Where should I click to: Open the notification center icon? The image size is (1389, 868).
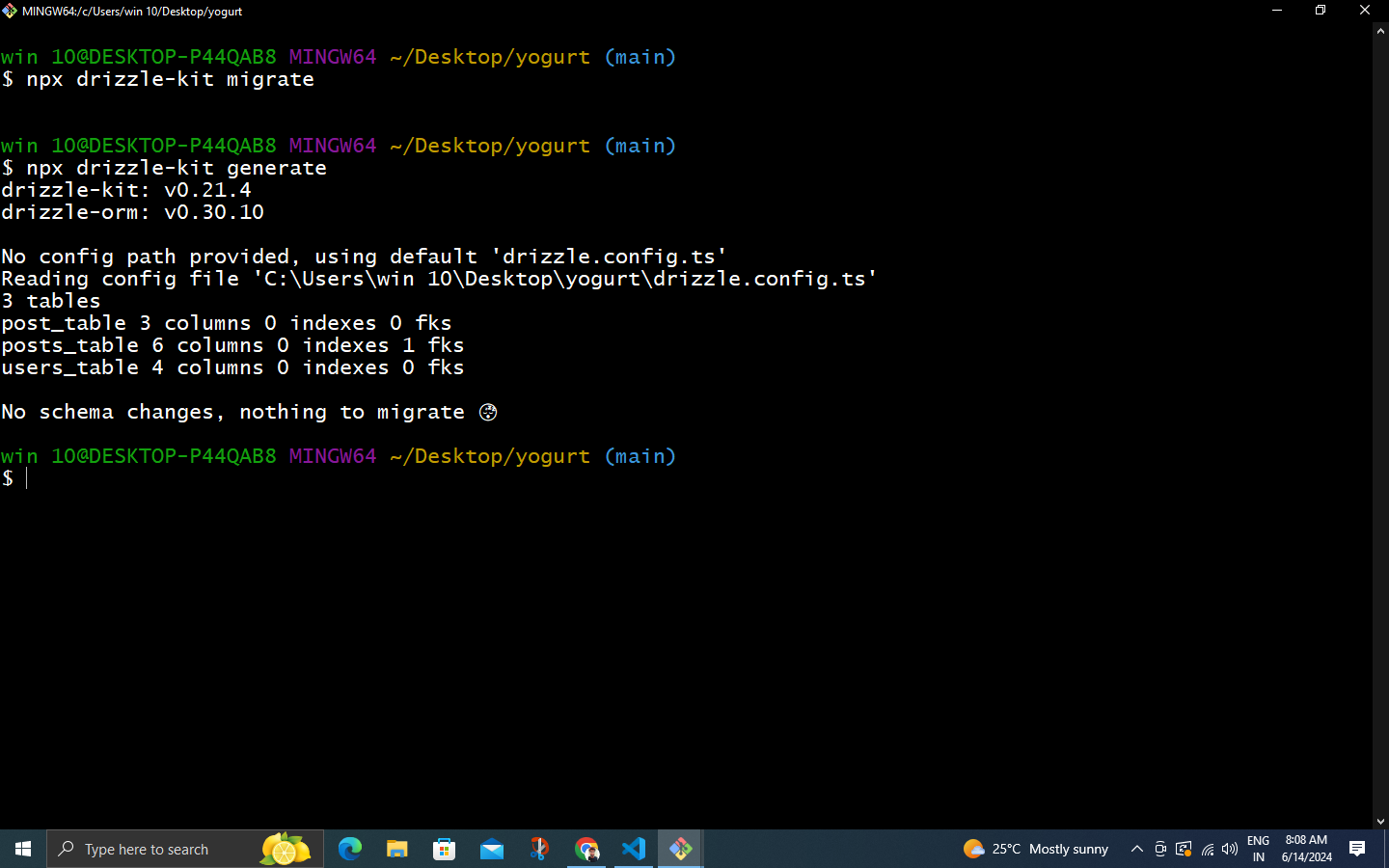[x=1357, y=849]
